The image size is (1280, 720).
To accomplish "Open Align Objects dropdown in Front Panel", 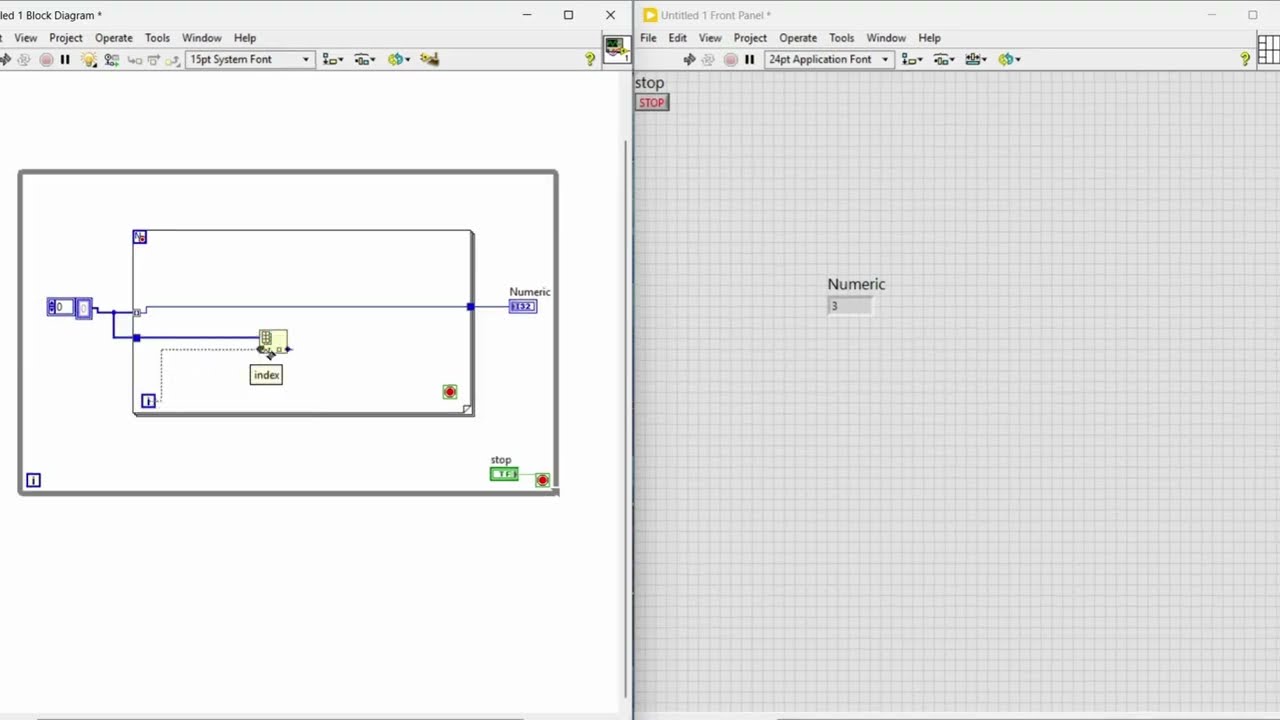I will pos(912,60).
